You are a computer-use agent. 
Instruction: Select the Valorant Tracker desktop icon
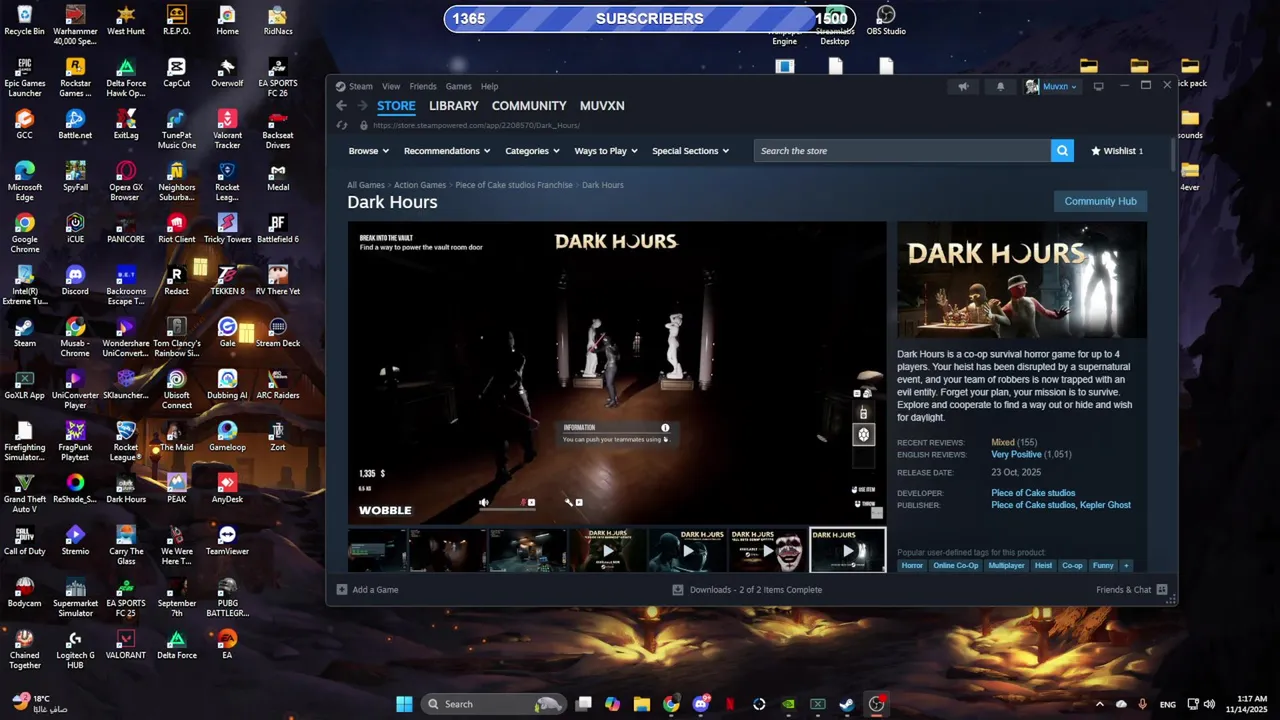[x=227, y=129]
